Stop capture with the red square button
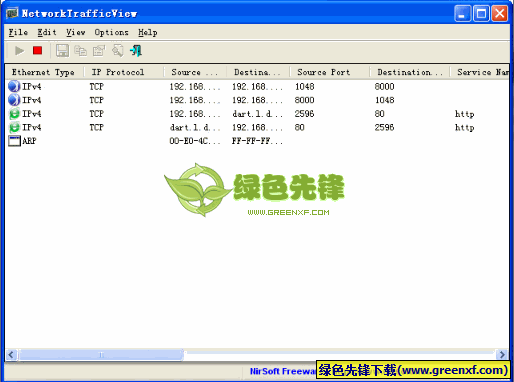Viewport: 514px width, 382px height. [37, 51]
